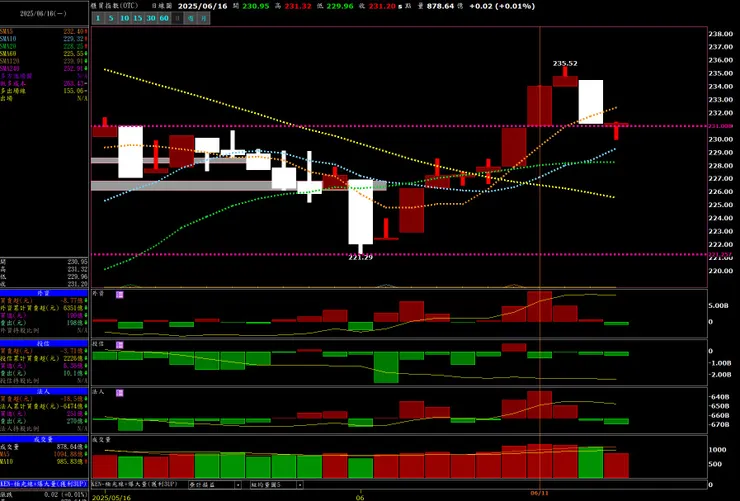Click purple settings icon in 外資 sub-chart
This screenshot has width=740, height=501.
point(120,294)
